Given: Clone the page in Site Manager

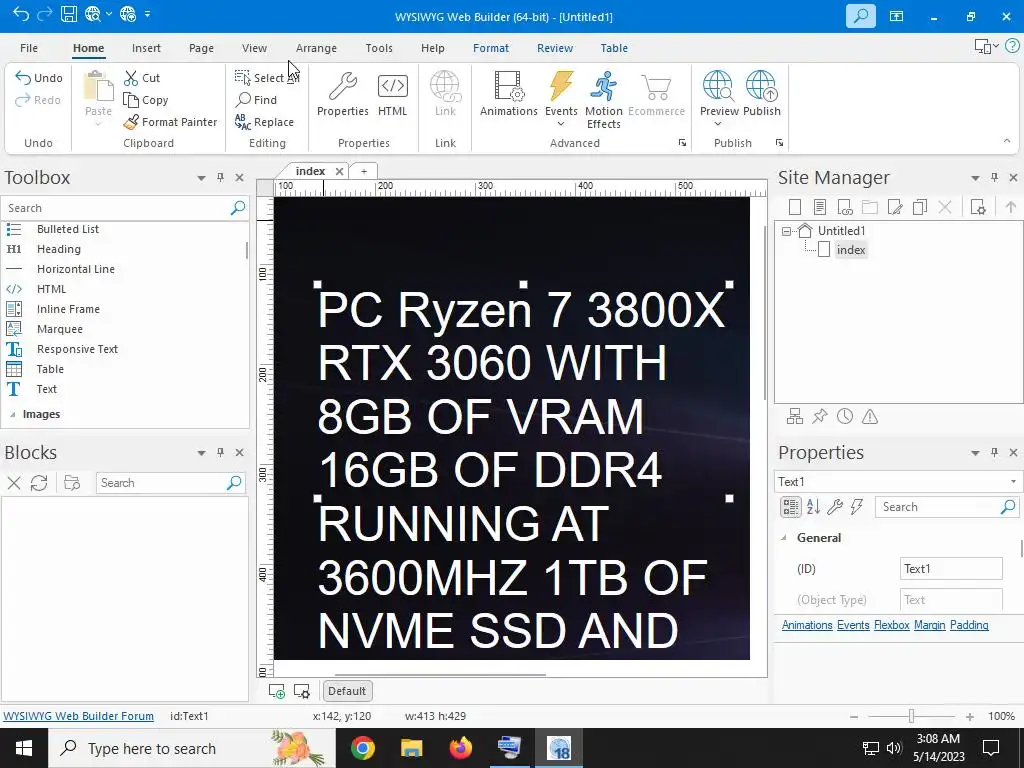Looking at the screenshot, I should click(x=920, y=208).
